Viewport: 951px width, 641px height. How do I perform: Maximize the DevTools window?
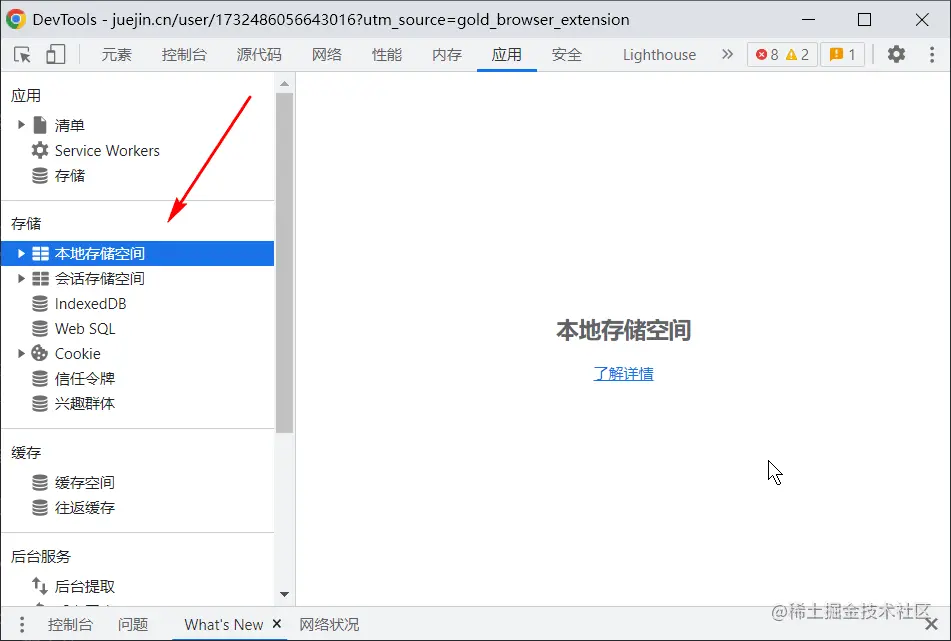(864, 19)
